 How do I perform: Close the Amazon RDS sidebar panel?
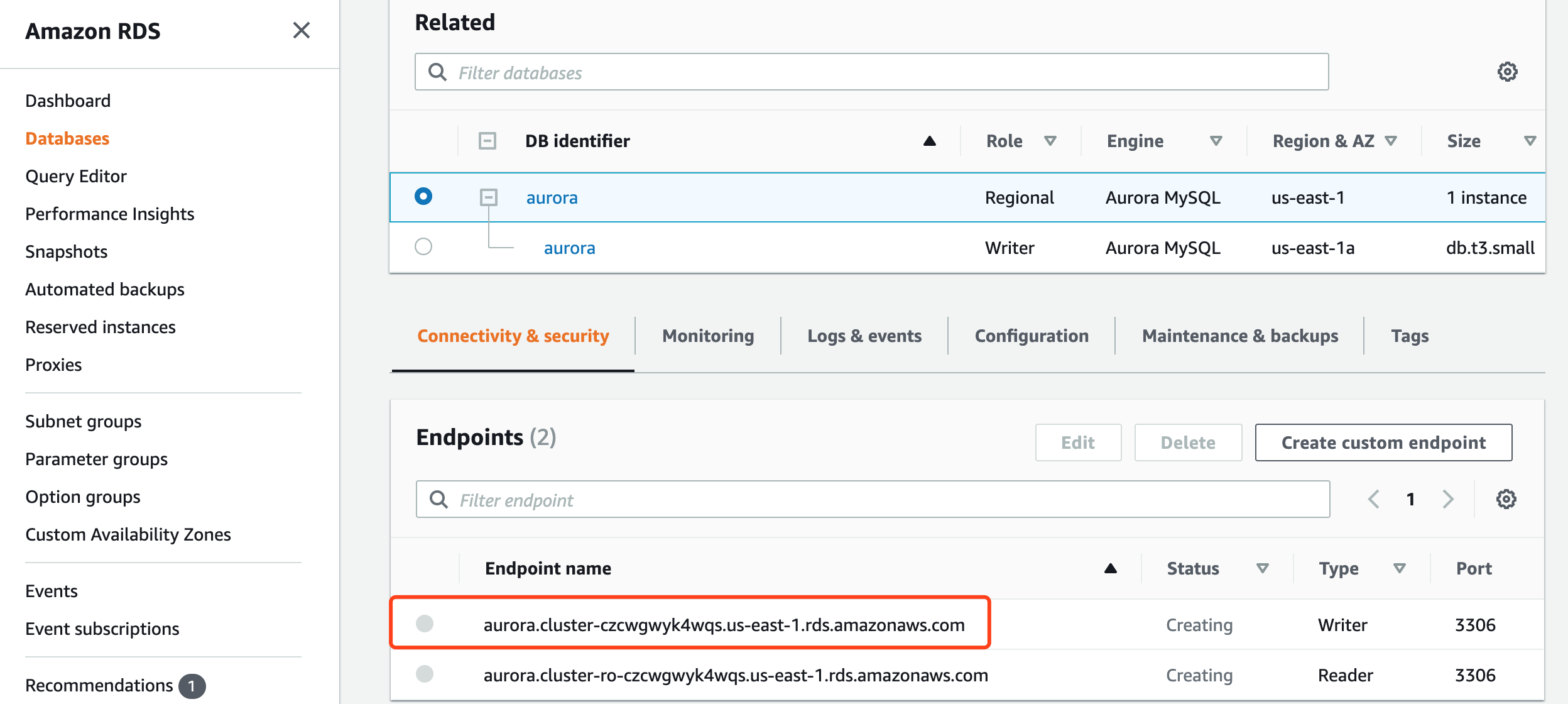click(302, 30)
